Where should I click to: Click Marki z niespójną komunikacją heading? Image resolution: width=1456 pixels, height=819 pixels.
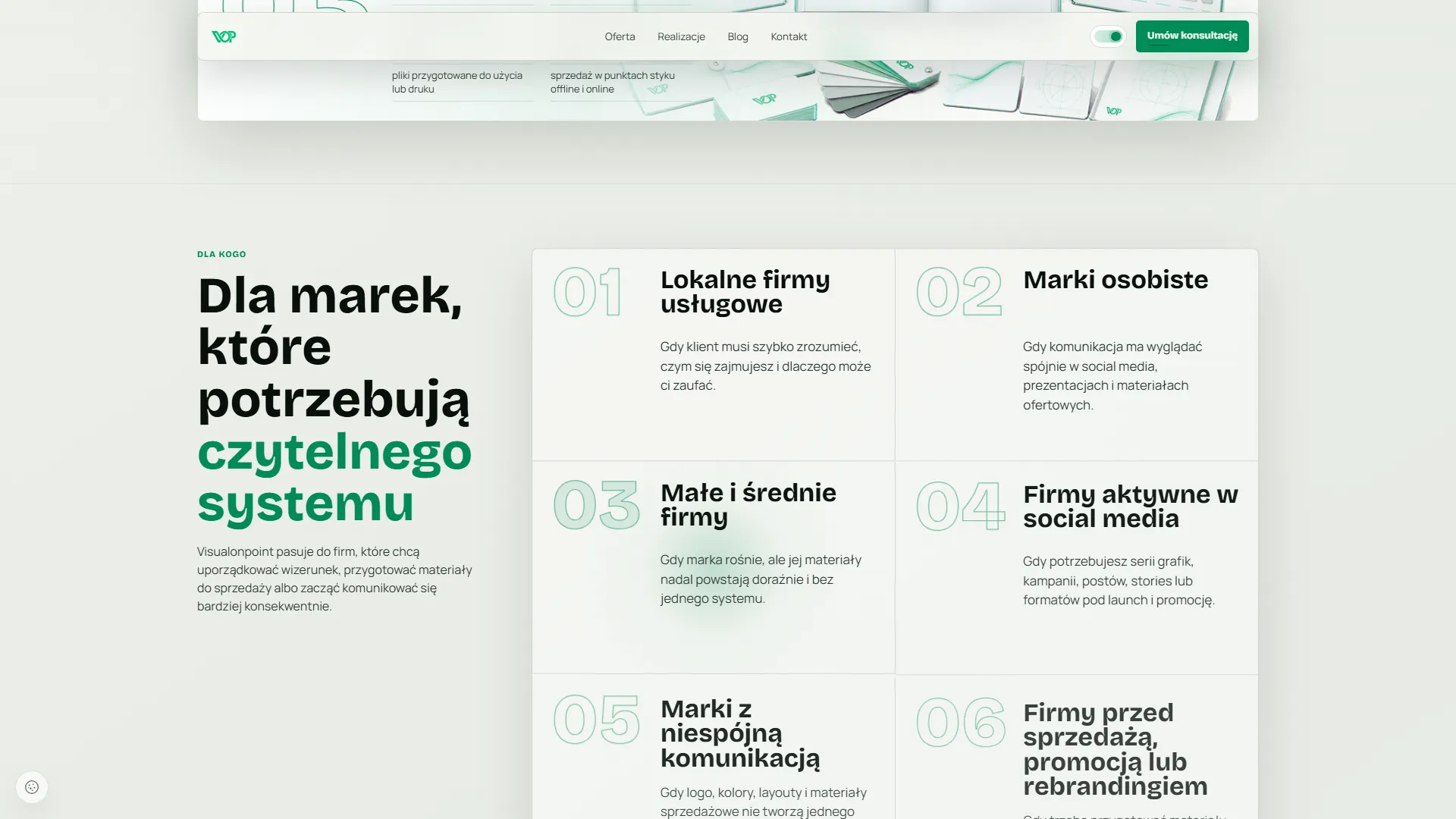click(x=740, y=733)
